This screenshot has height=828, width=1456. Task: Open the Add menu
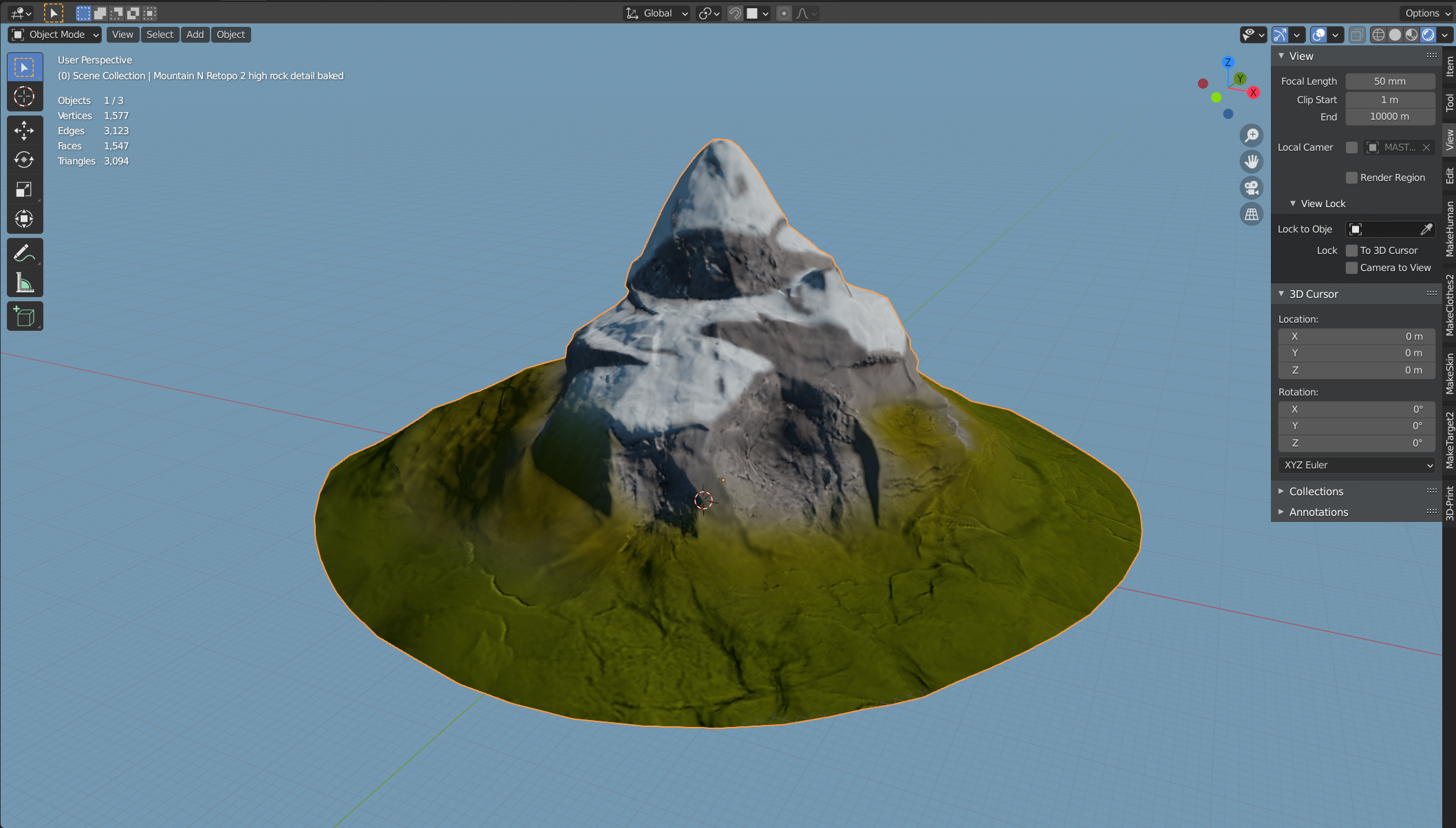tap(195, 34)
